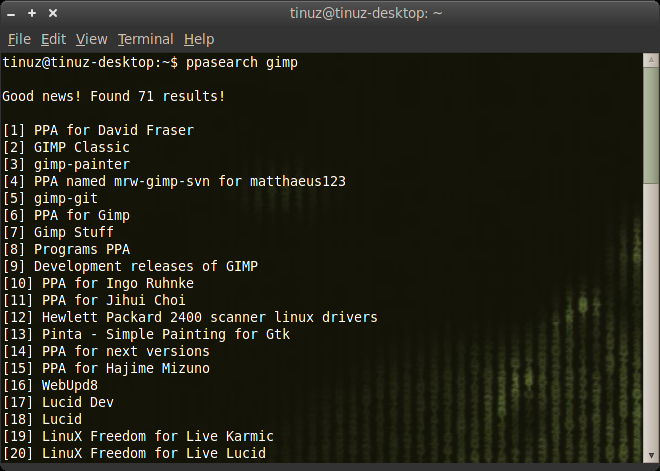
Task: Click 'PPA named mrw-gimp-svn for matthaeus123'
Action: pos(190,181)
